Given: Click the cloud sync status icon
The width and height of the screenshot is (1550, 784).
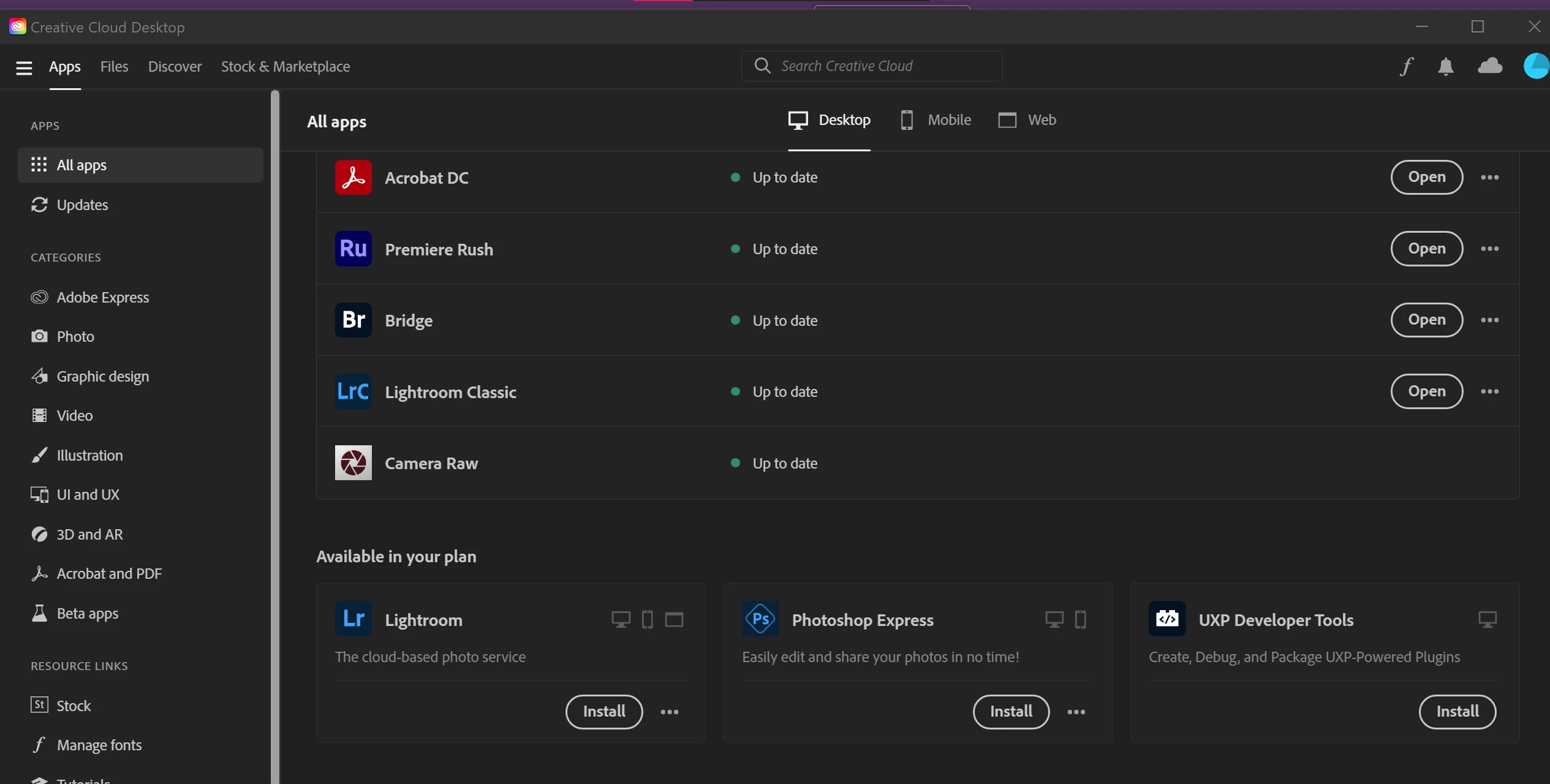Looking at the screenshot, I should click(1490, 66).
